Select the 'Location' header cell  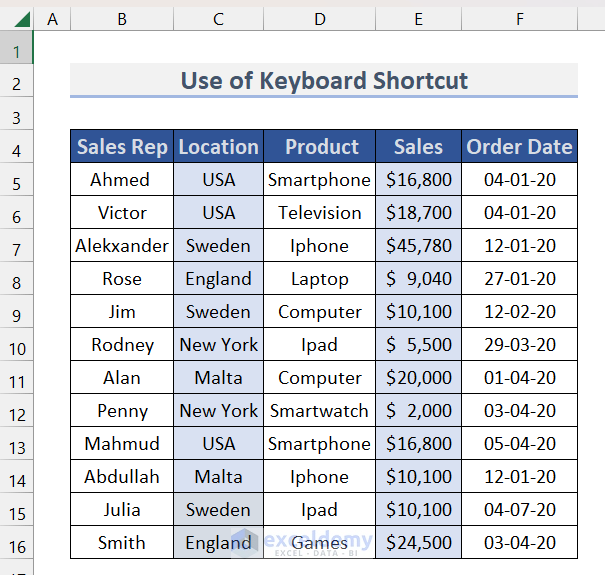[218, 147]
